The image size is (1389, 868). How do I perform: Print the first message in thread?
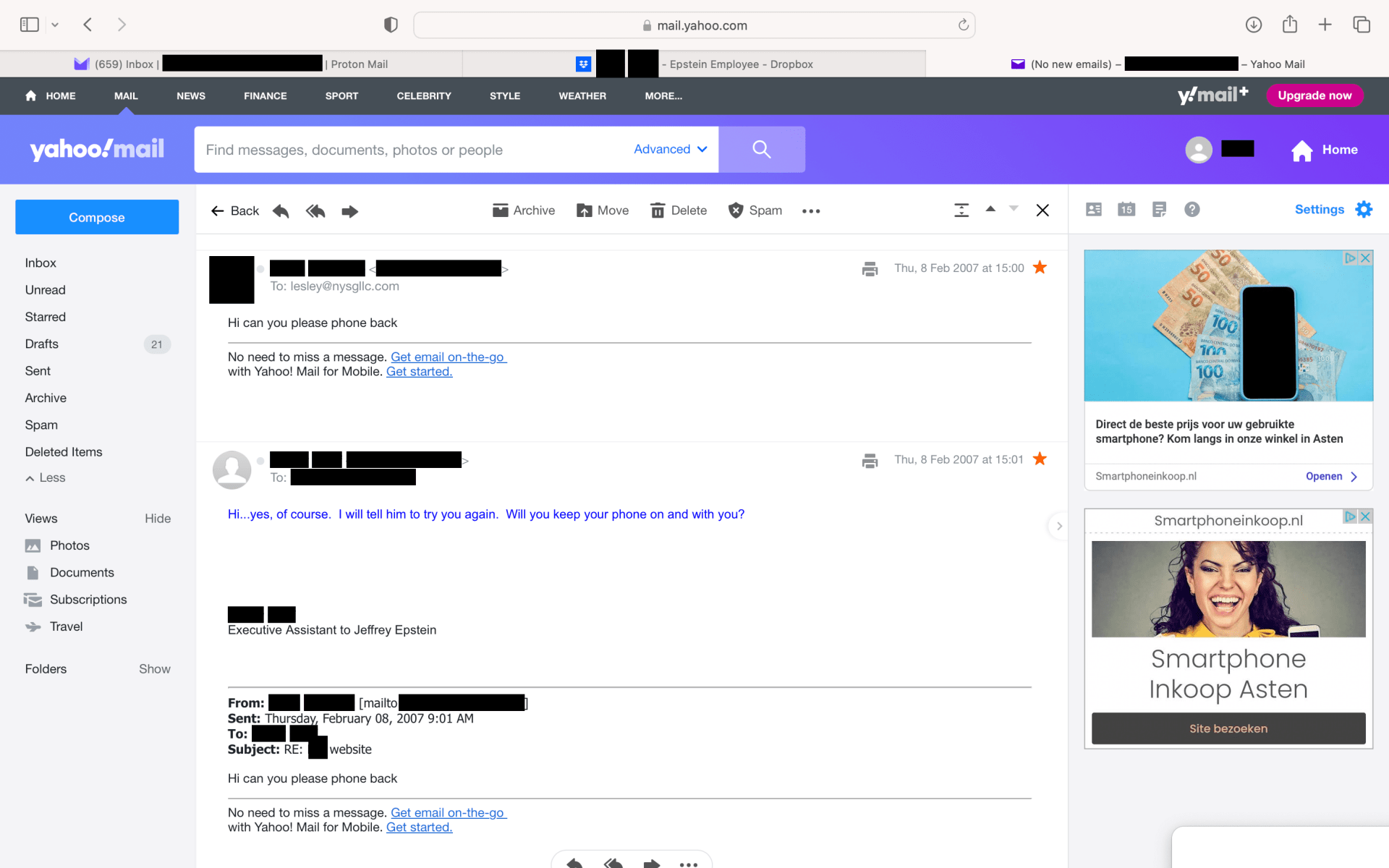tap(870, 269)
